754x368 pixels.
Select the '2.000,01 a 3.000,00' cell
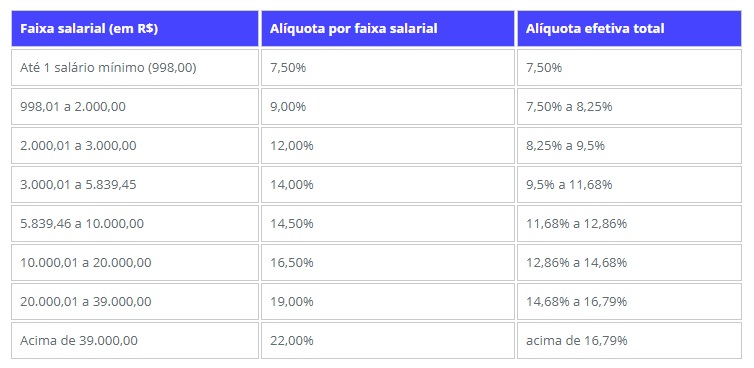tap(135, 145)
